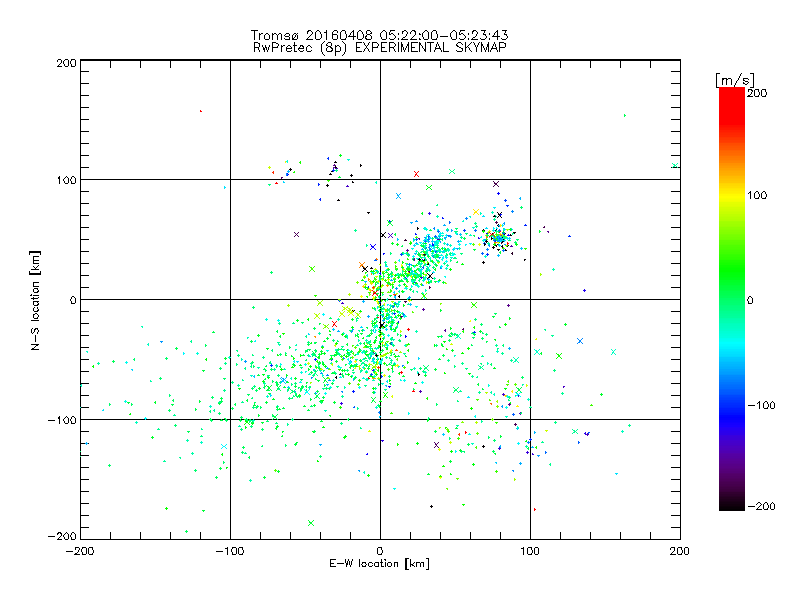Screen dimensions: 800x600
Task: Click the title line 'Tromsø 20160408 05:22:00-05:23:43'
Action: coord(379,35)
